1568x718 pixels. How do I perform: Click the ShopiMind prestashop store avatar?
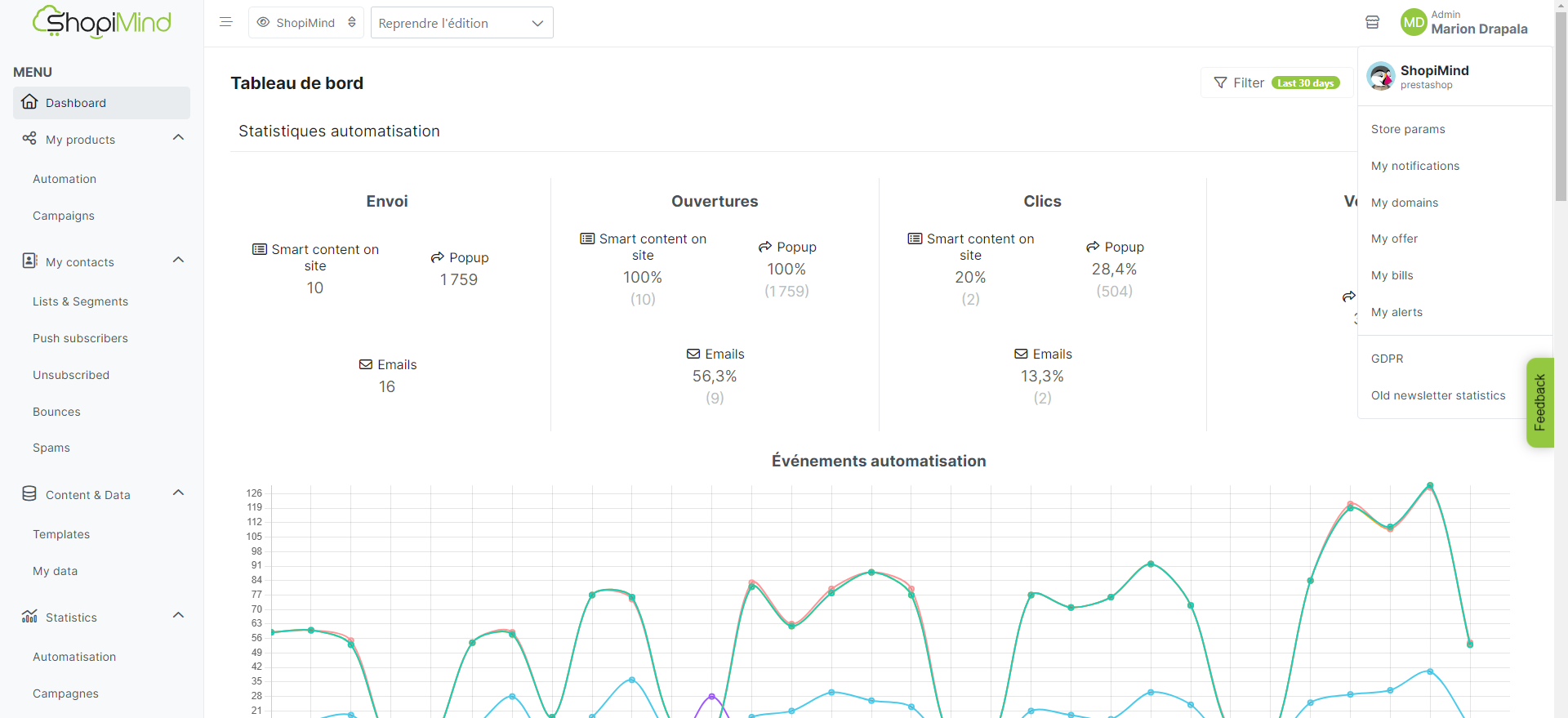click(1381, 76)
